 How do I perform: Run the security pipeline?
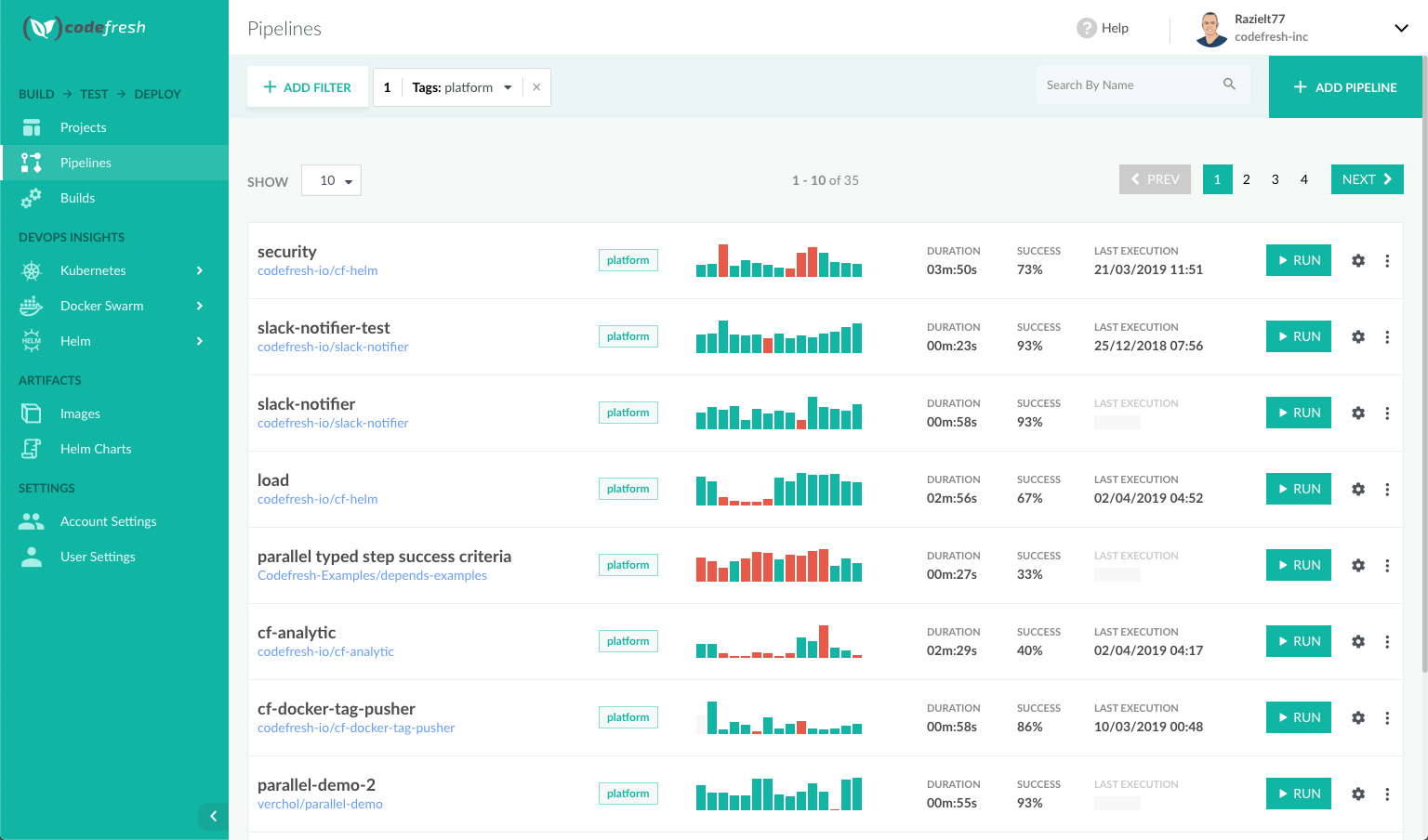click(x=1299, y=260)
